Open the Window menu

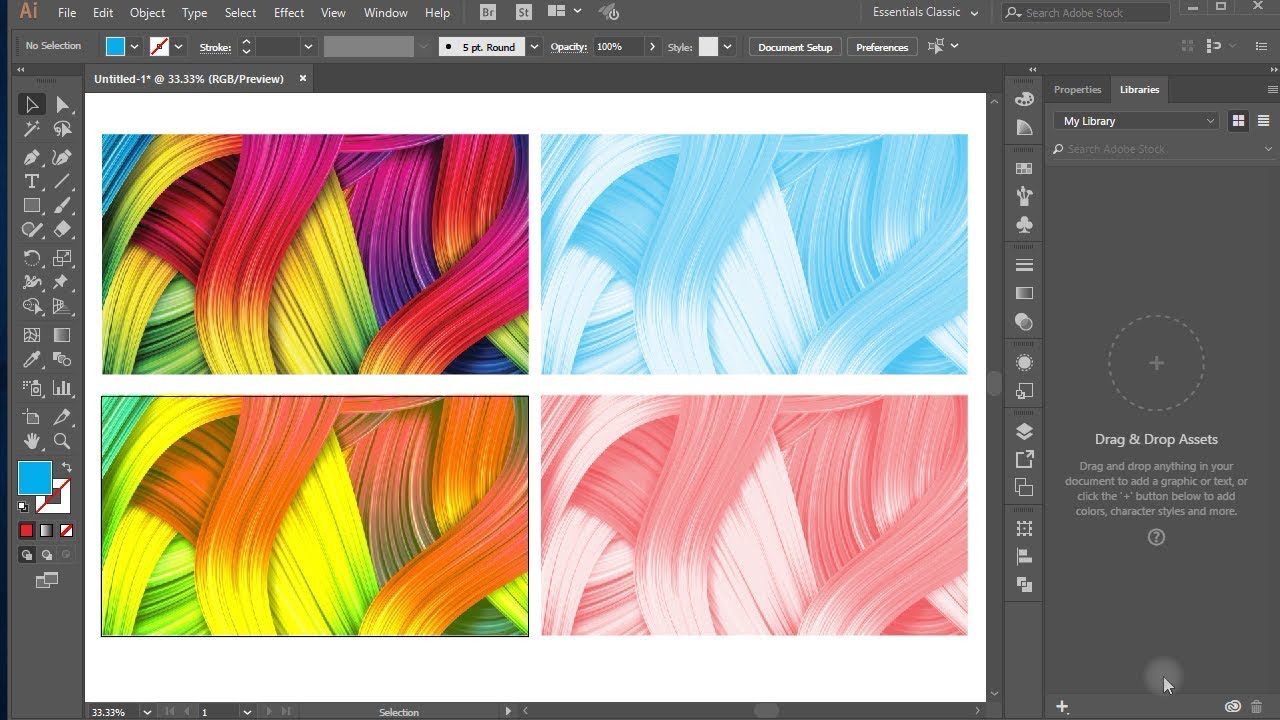pyautogui.click(x=385, y=12)
